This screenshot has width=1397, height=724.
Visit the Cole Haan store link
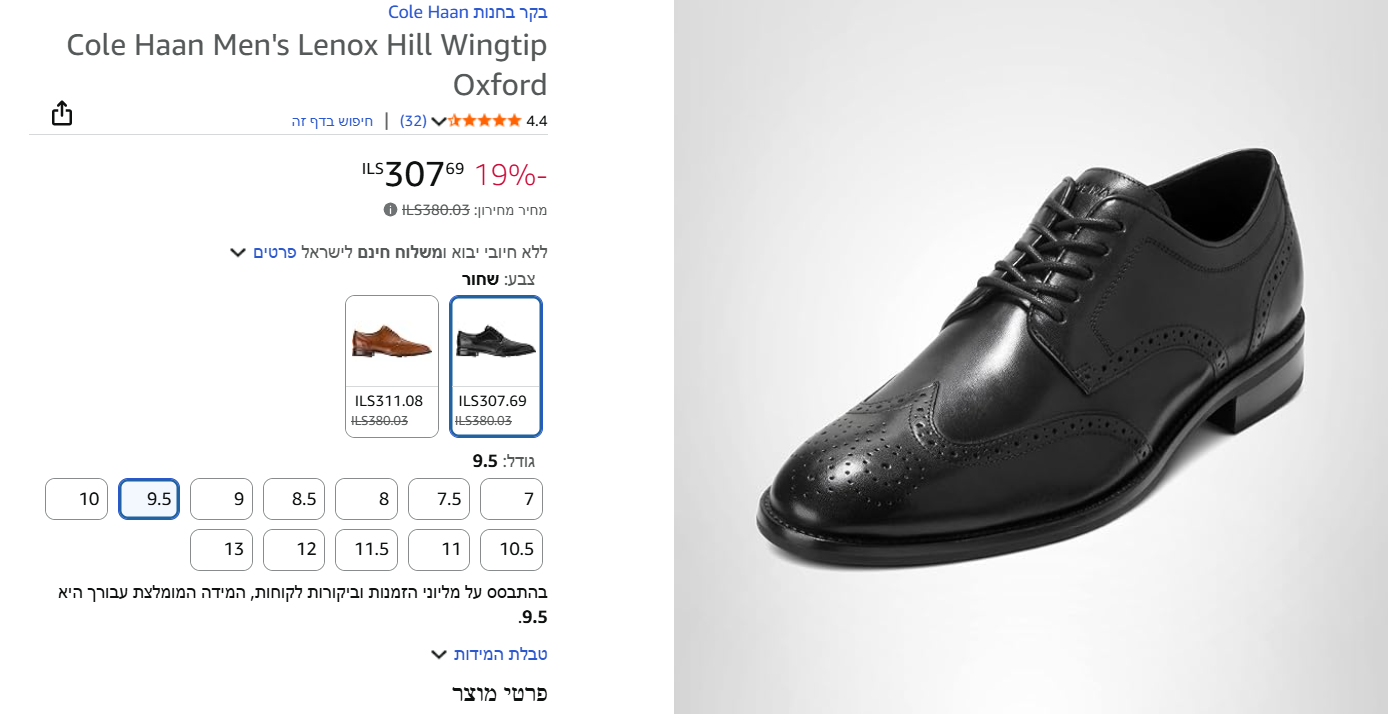click(468, 13)
